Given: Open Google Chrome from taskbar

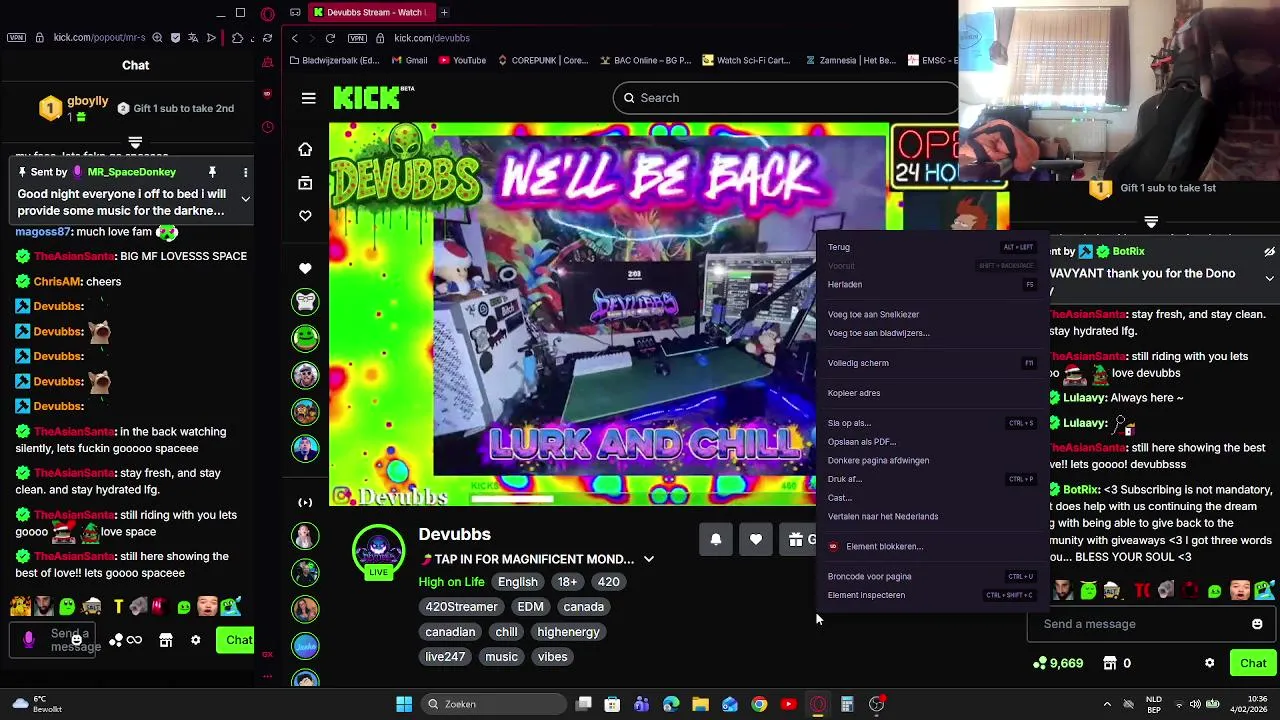Looking at the screenshot, I should click(x=759, y=704).
